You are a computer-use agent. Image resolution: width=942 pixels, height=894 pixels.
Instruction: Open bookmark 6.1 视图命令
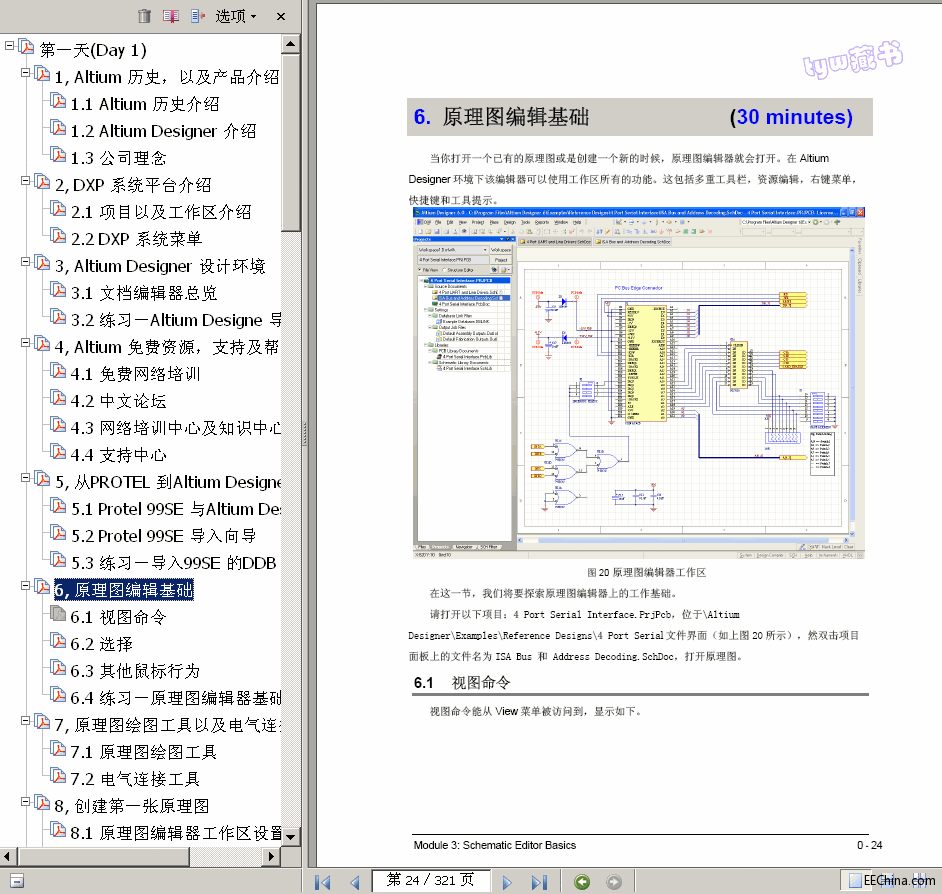118,618
